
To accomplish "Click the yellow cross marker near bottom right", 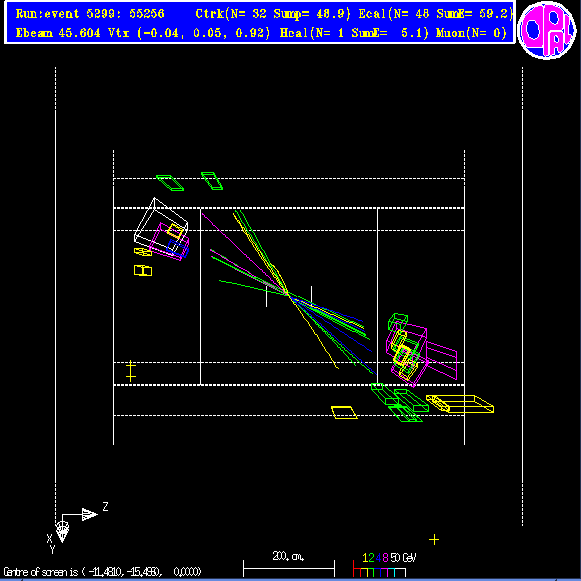I will (x=434, y=540).
